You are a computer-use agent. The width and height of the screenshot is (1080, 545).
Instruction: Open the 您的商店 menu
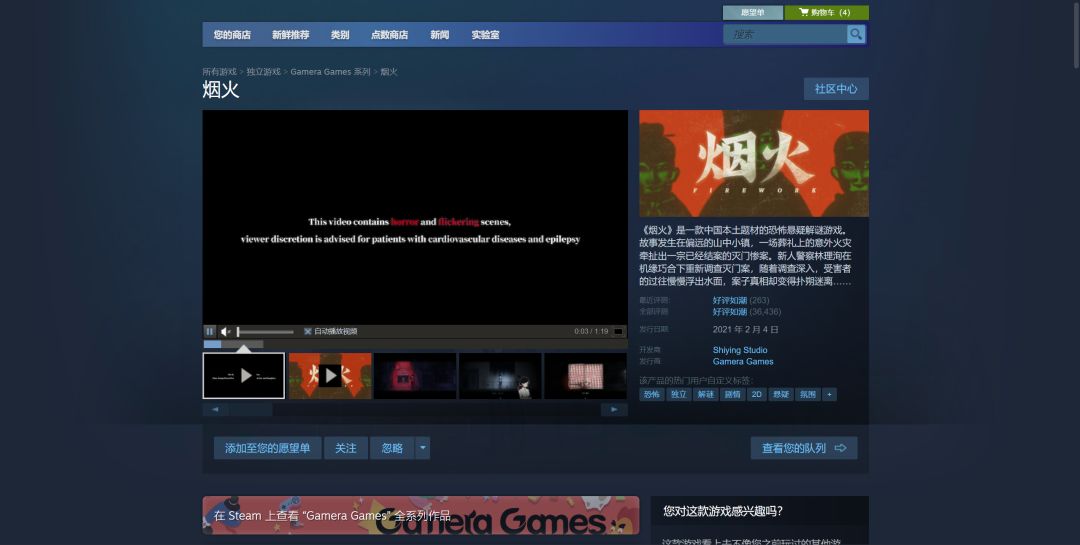(232, 34)
